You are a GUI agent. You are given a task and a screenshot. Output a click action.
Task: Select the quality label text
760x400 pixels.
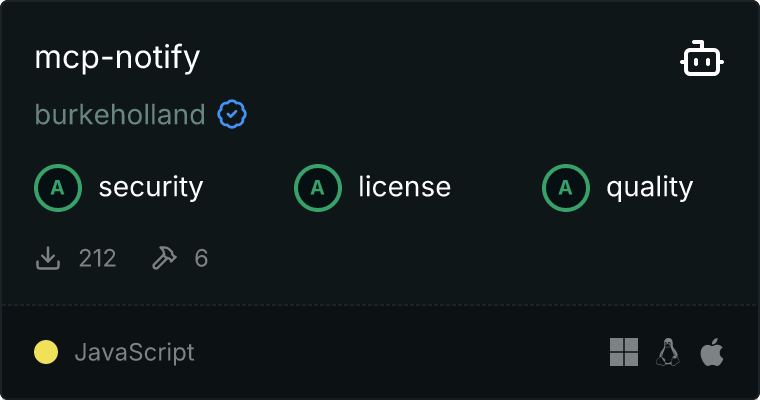tap(650, 188)
